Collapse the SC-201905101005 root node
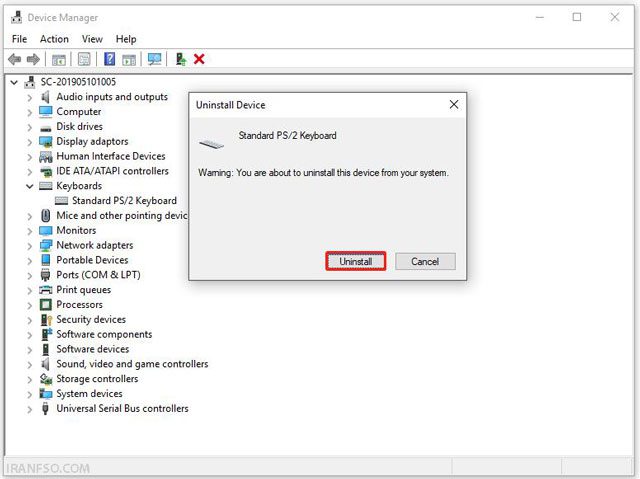The width and height of the screenshot is (640, 479). 14,82
